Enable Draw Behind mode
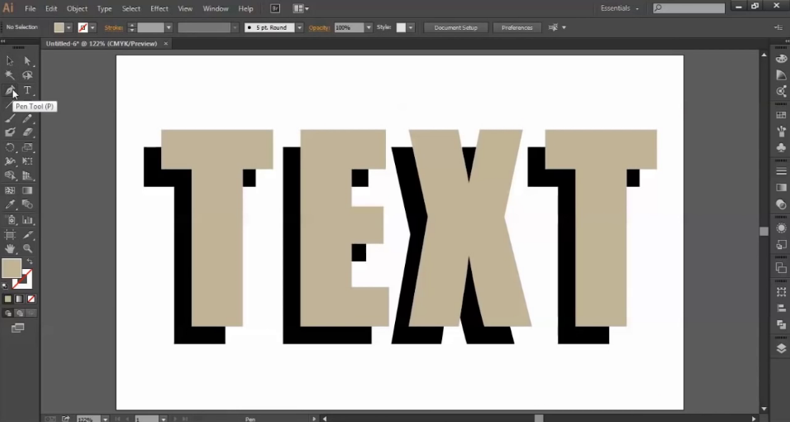This screenshot has height=422, width=790. 19,313
